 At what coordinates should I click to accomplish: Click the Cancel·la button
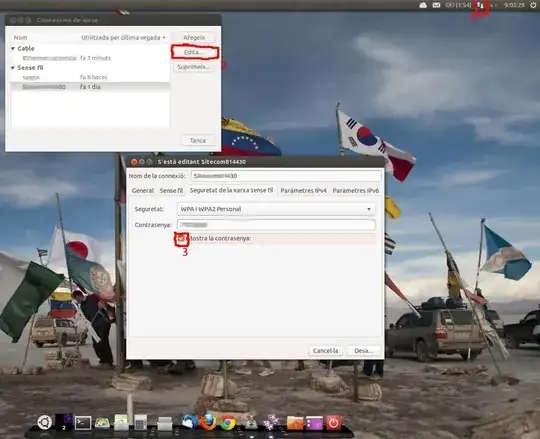pos(325,351)
